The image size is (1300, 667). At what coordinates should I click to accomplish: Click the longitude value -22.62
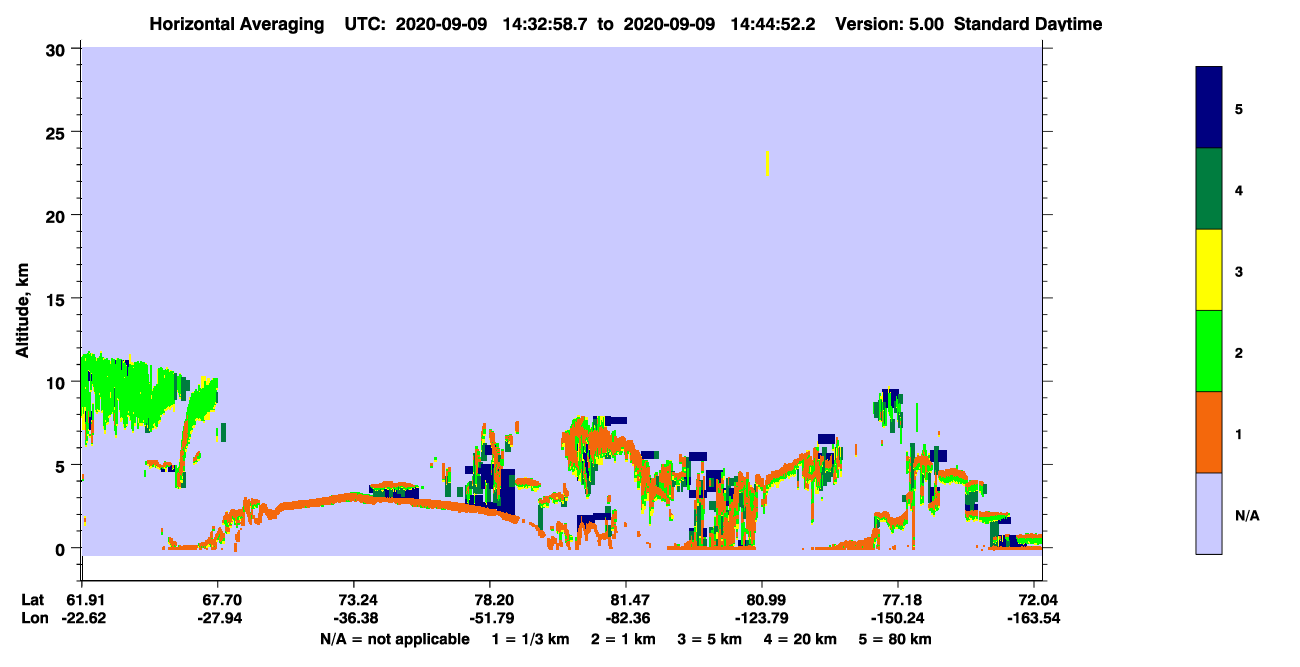pos(82,618)
